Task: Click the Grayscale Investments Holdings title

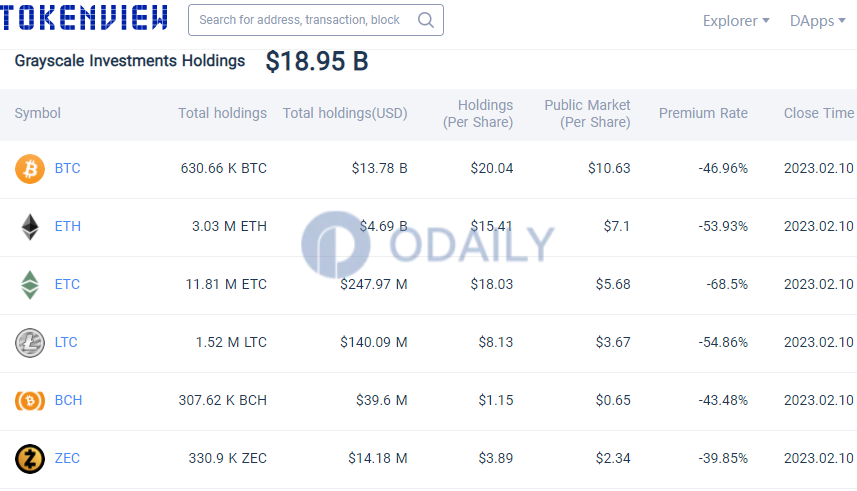Action: point(130,61)
